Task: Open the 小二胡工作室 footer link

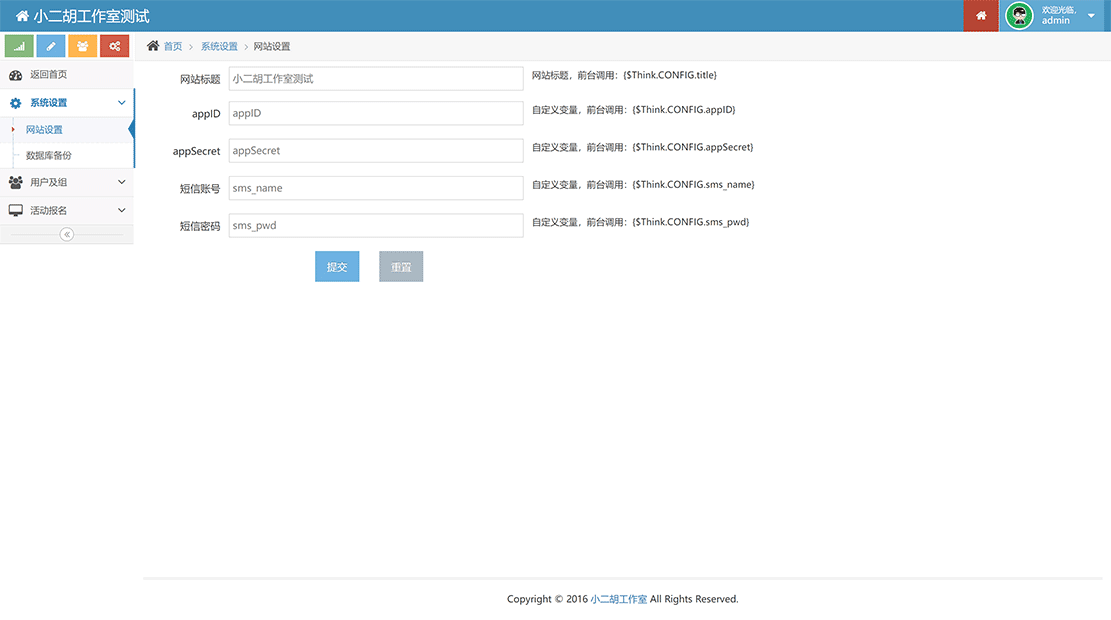Action: click(618, 599)
